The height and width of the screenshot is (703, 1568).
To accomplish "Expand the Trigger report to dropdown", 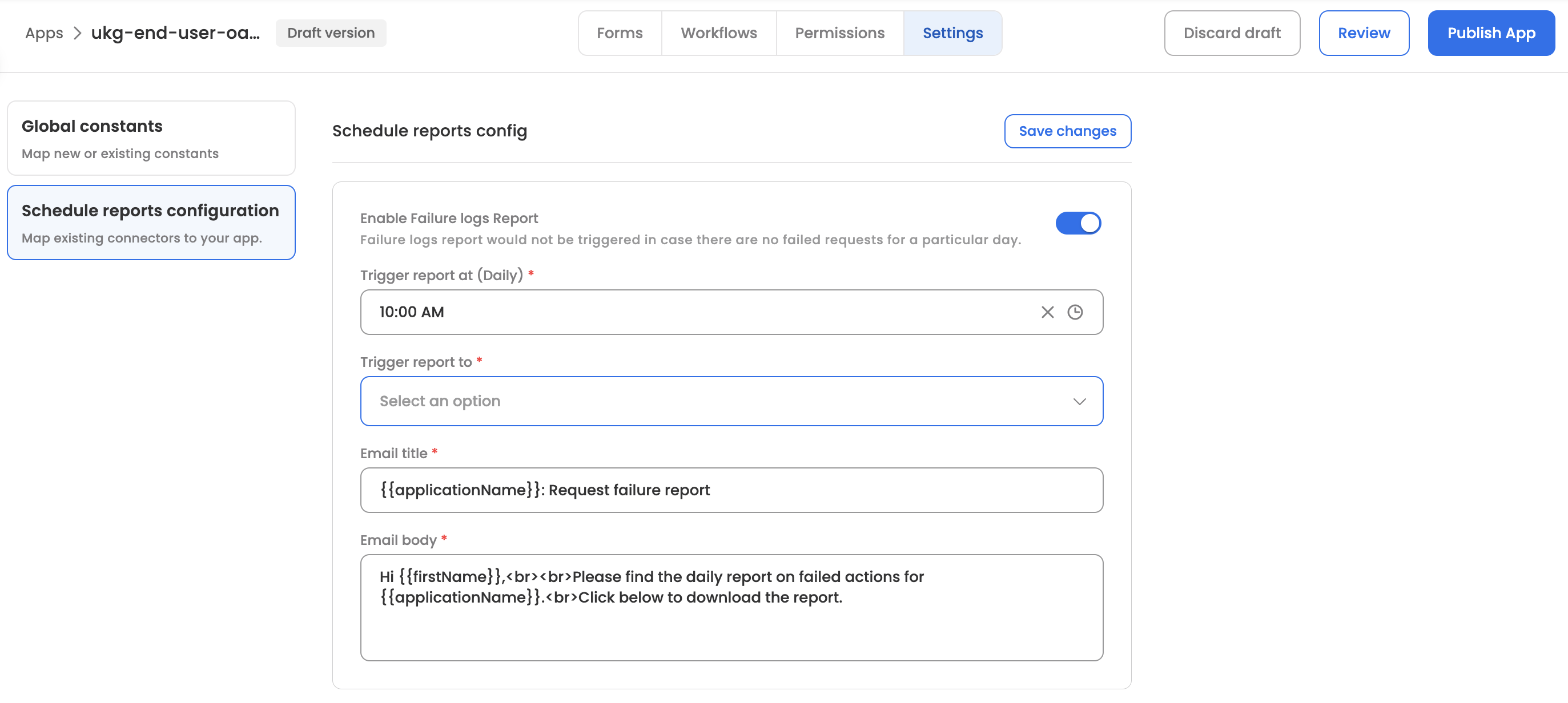I will click(x=730, y=401).
